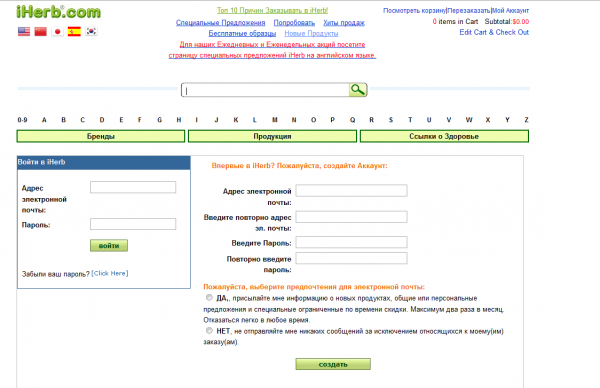Focus the Введите Пароль registration field
This screenshot has width=600, height=388.
[351, 242]
